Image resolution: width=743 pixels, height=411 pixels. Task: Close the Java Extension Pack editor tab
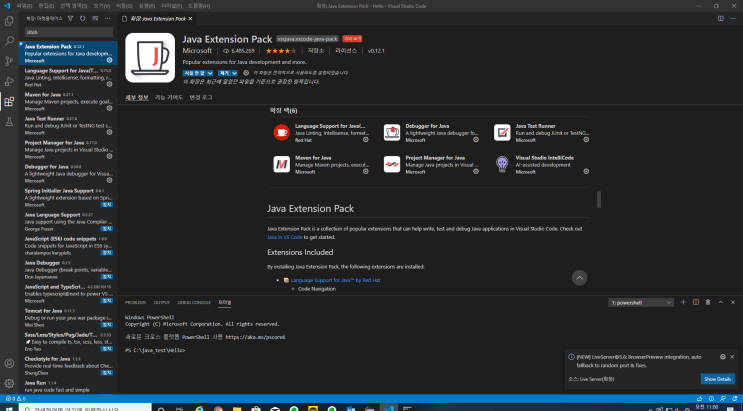190,18
